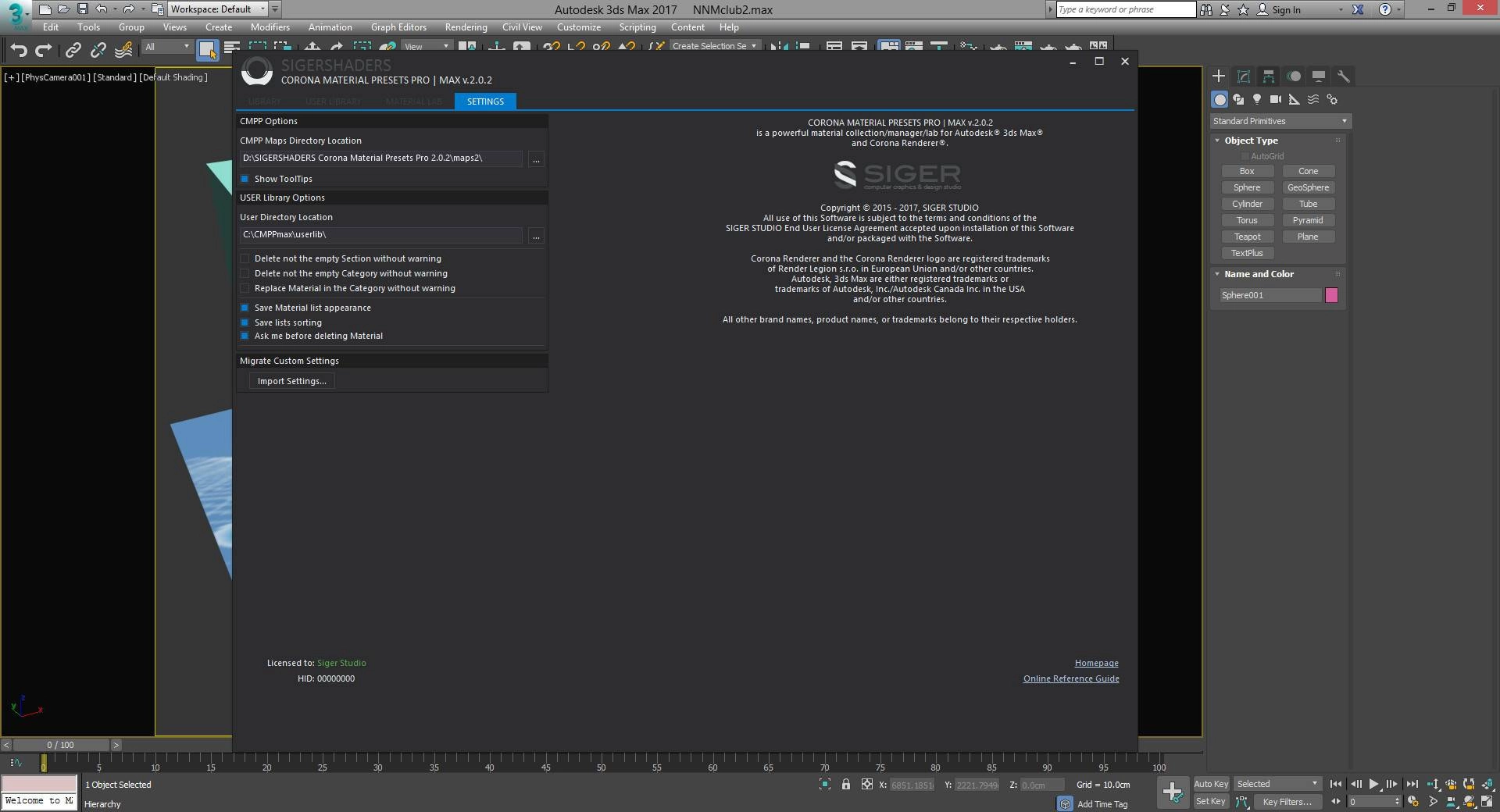Select the Unlink Selection tool
Viewport: 1500px width, 812px height.
point(98,51)
